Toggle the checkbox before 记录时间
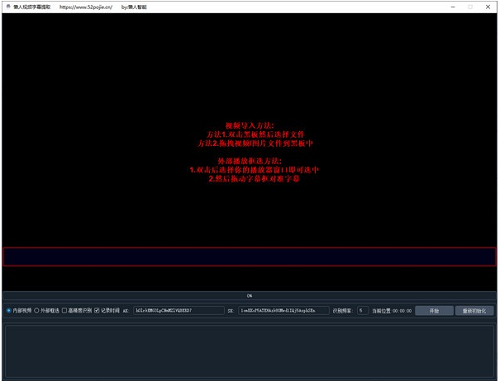This screenshot has width=500, height=381. pyautogui.click(x=97, y=311)
